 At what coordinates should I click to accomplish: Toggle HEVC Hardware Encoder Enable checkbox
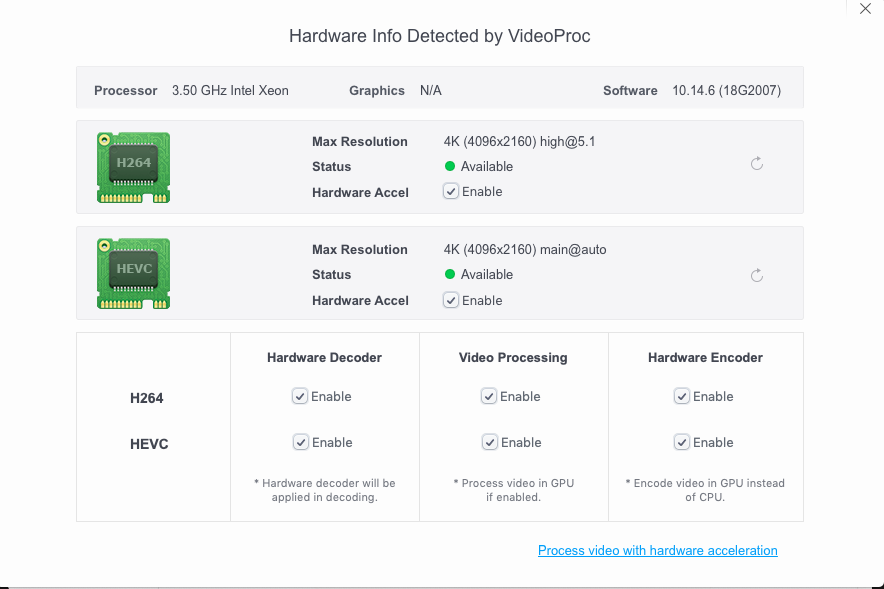point(682,442)
